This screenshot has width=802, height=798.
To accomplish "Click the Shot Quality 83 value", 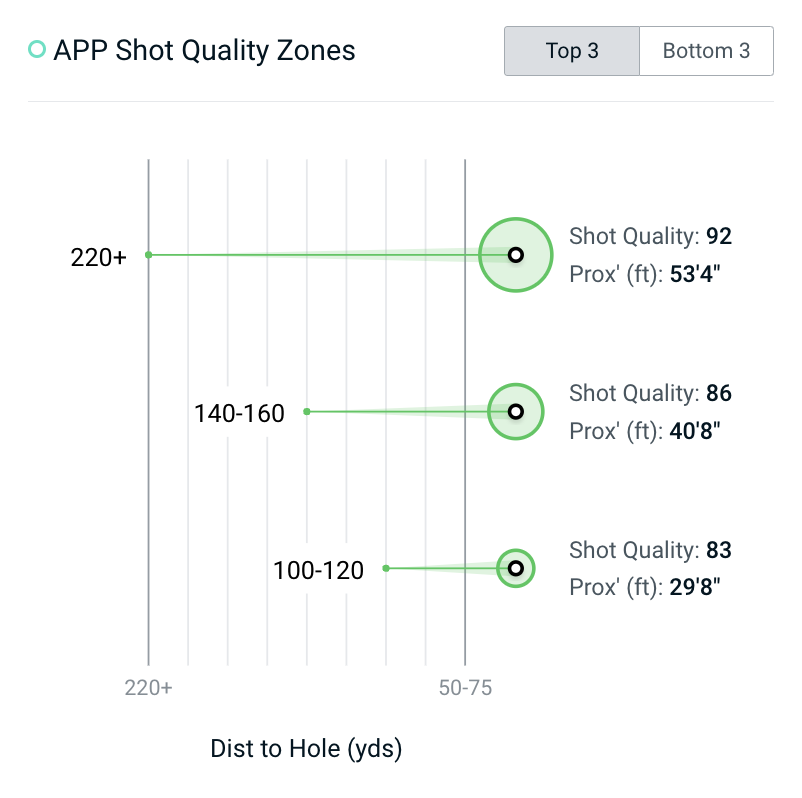I will tap(718, 550).
